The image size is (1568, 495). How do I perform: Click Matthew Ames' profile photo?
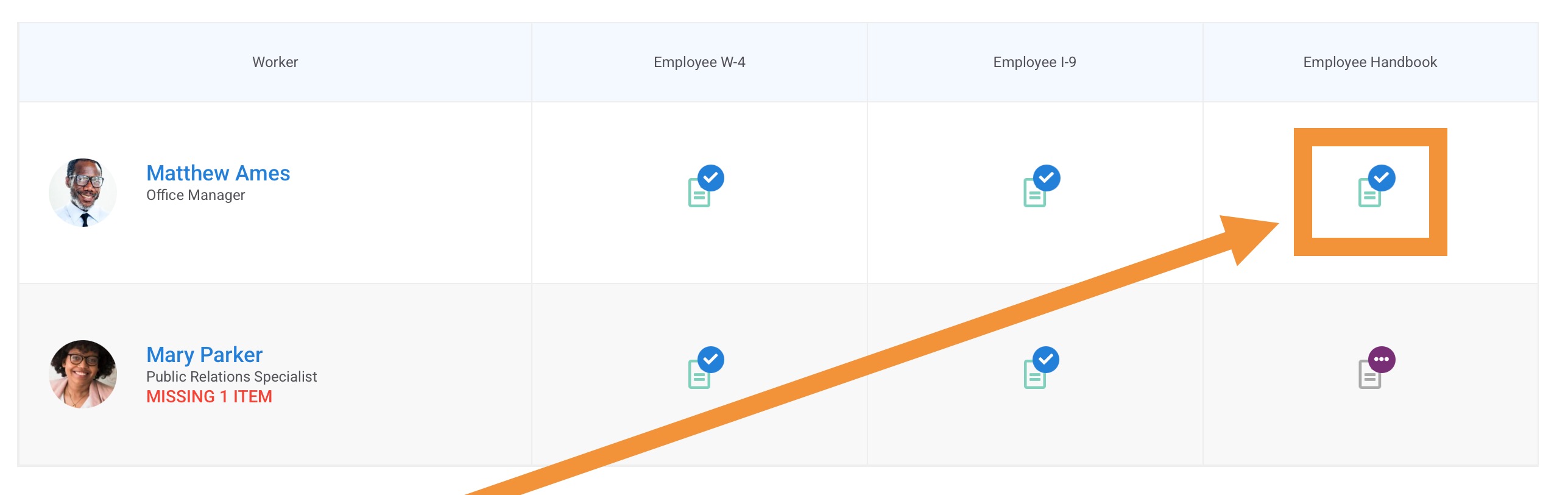tap(83, 193)
